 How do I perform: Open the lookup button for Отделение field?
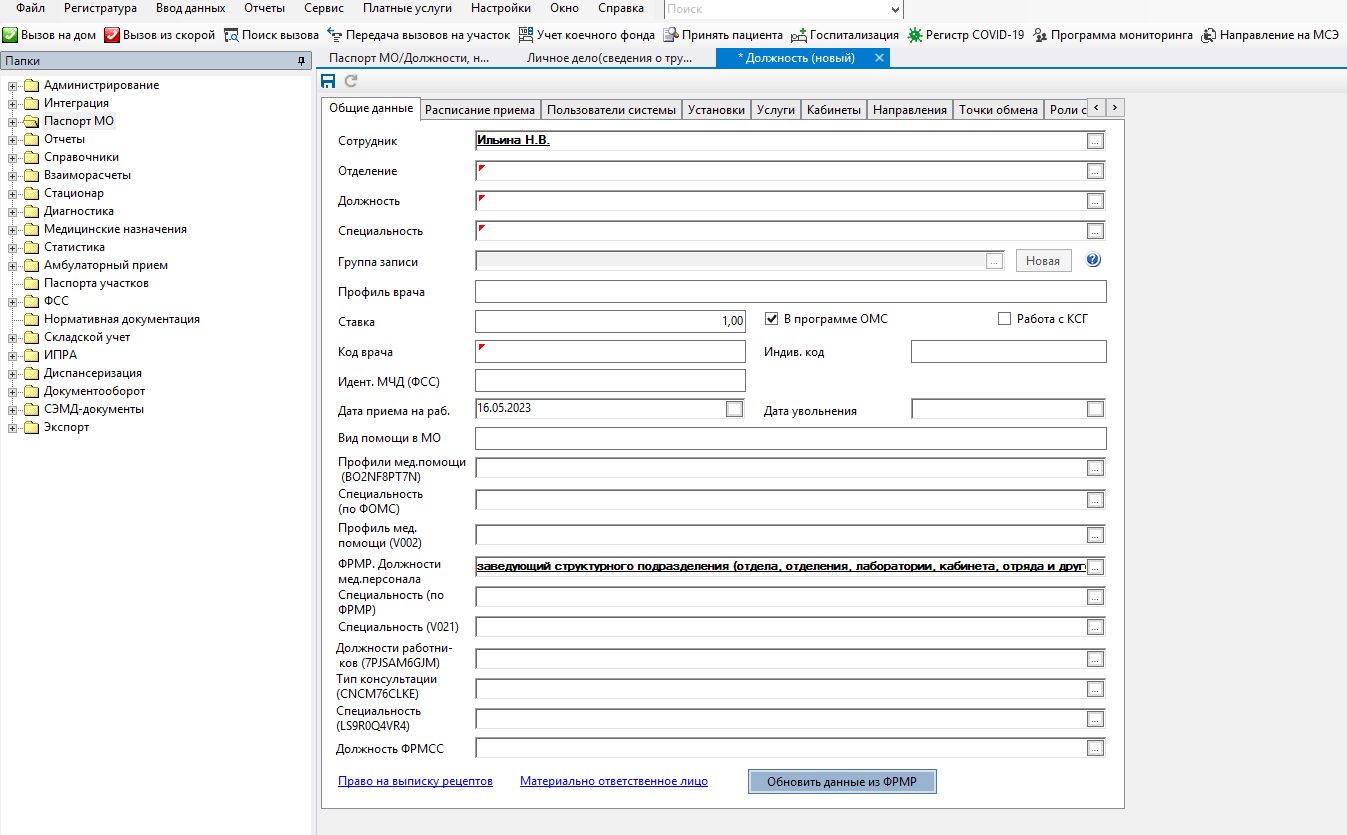click(x=1095, y=171)
